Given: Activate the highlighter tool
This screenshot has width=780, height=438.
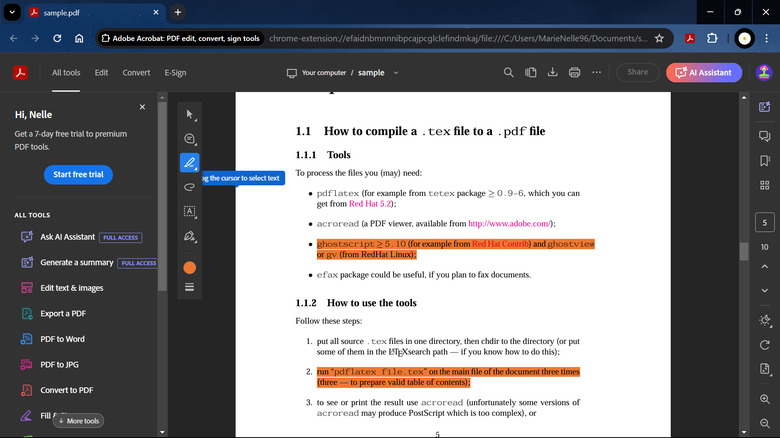Looking at the screenshot, I should point(189,163).
